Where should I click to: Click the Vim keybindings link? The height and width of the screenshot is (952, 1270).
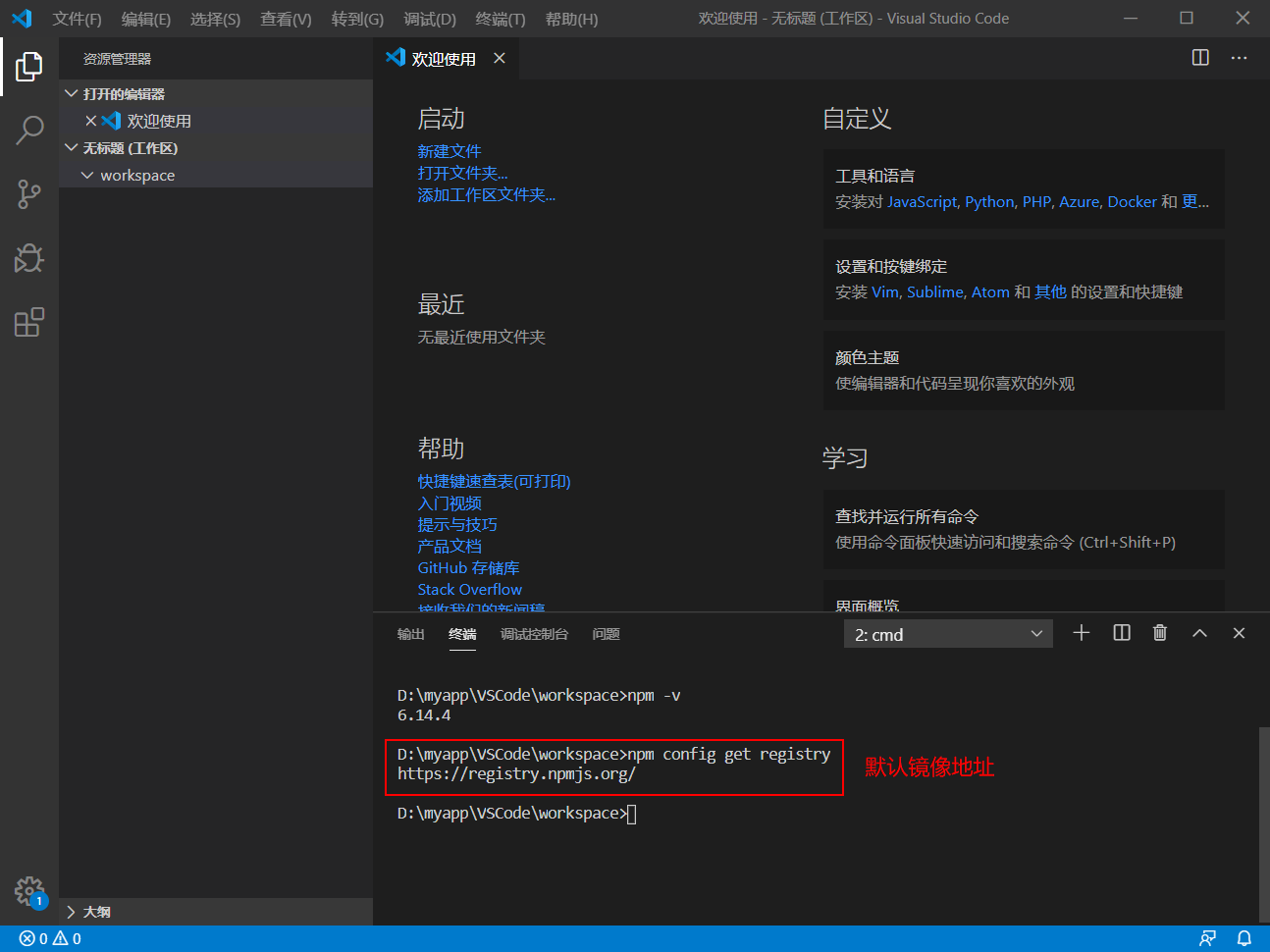885,291
